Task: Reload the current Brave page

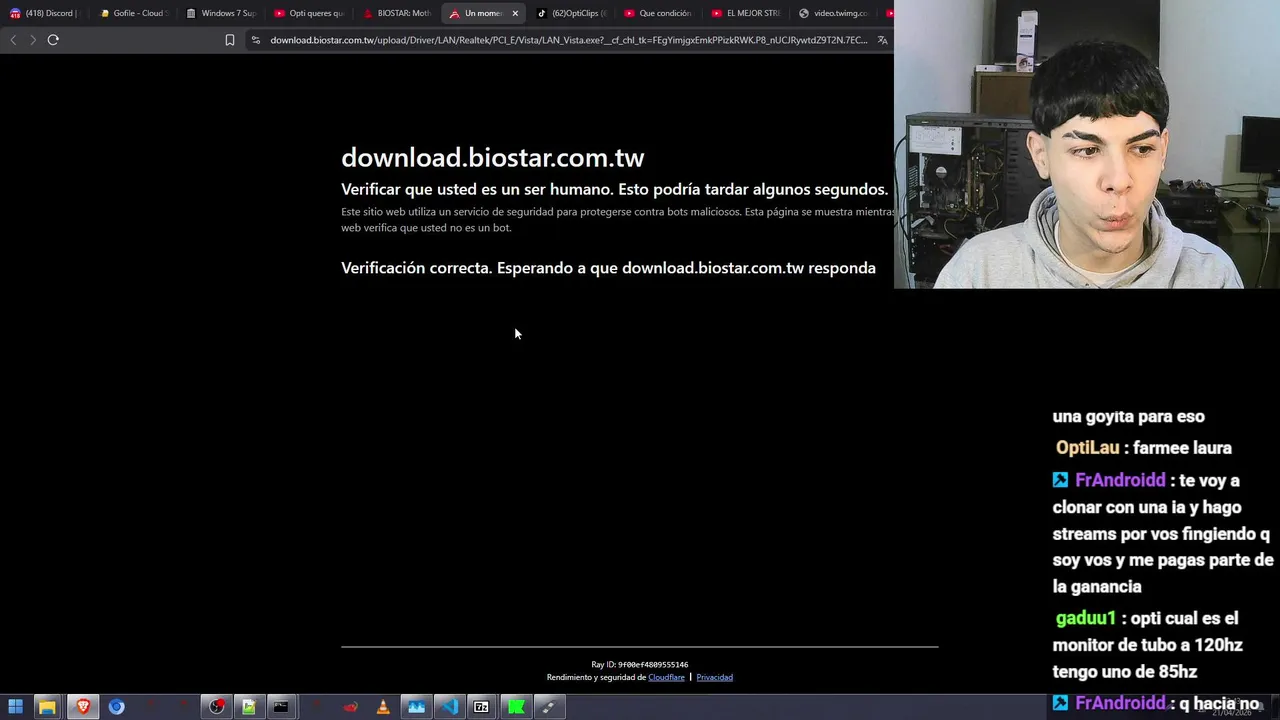Action: coord(53,40)
